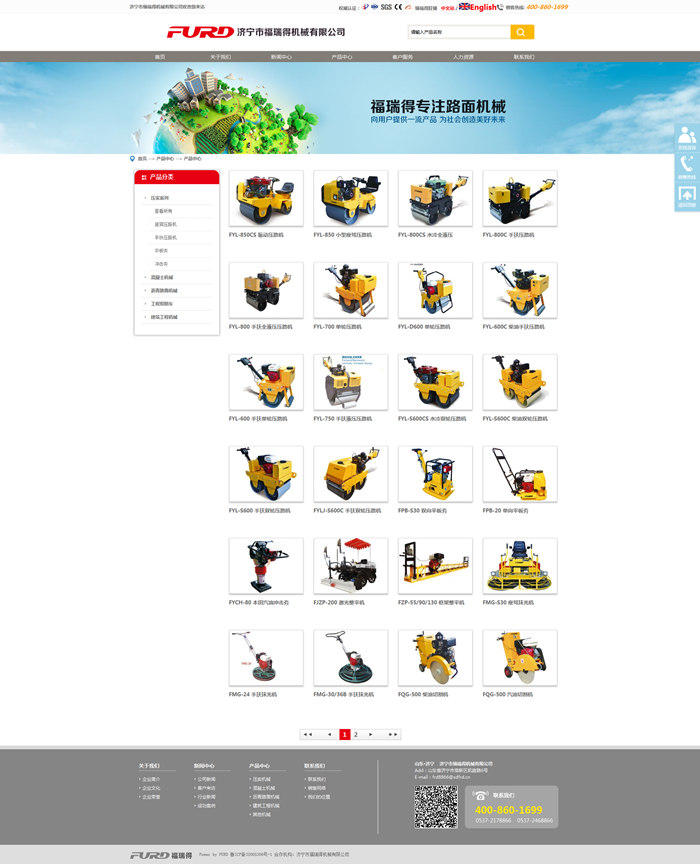Open the FYL-700 single drum roller image
The height and width of the screenshot is (864, 700).
351,290
